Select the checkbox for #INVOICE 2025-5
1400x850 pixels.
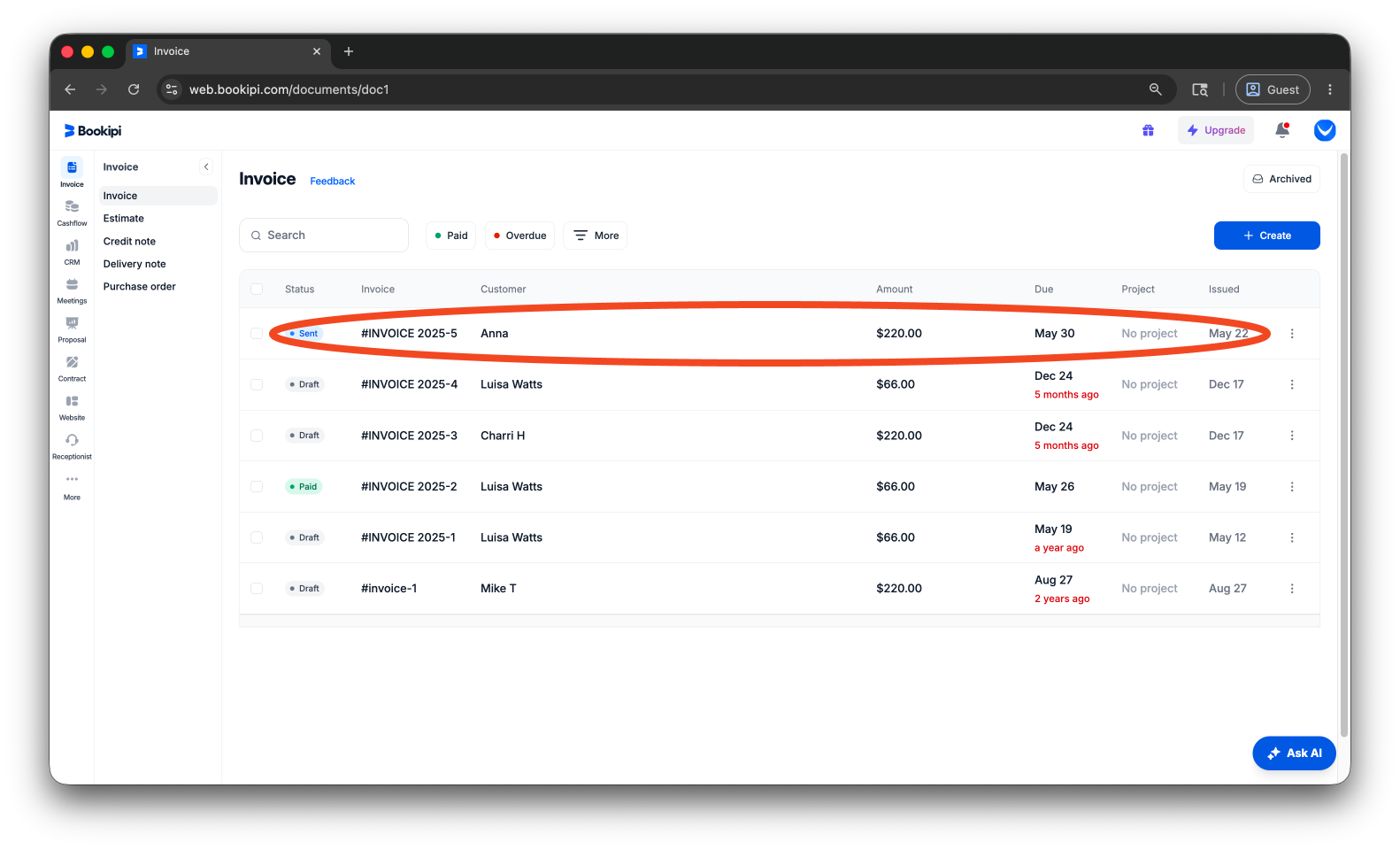257,334
